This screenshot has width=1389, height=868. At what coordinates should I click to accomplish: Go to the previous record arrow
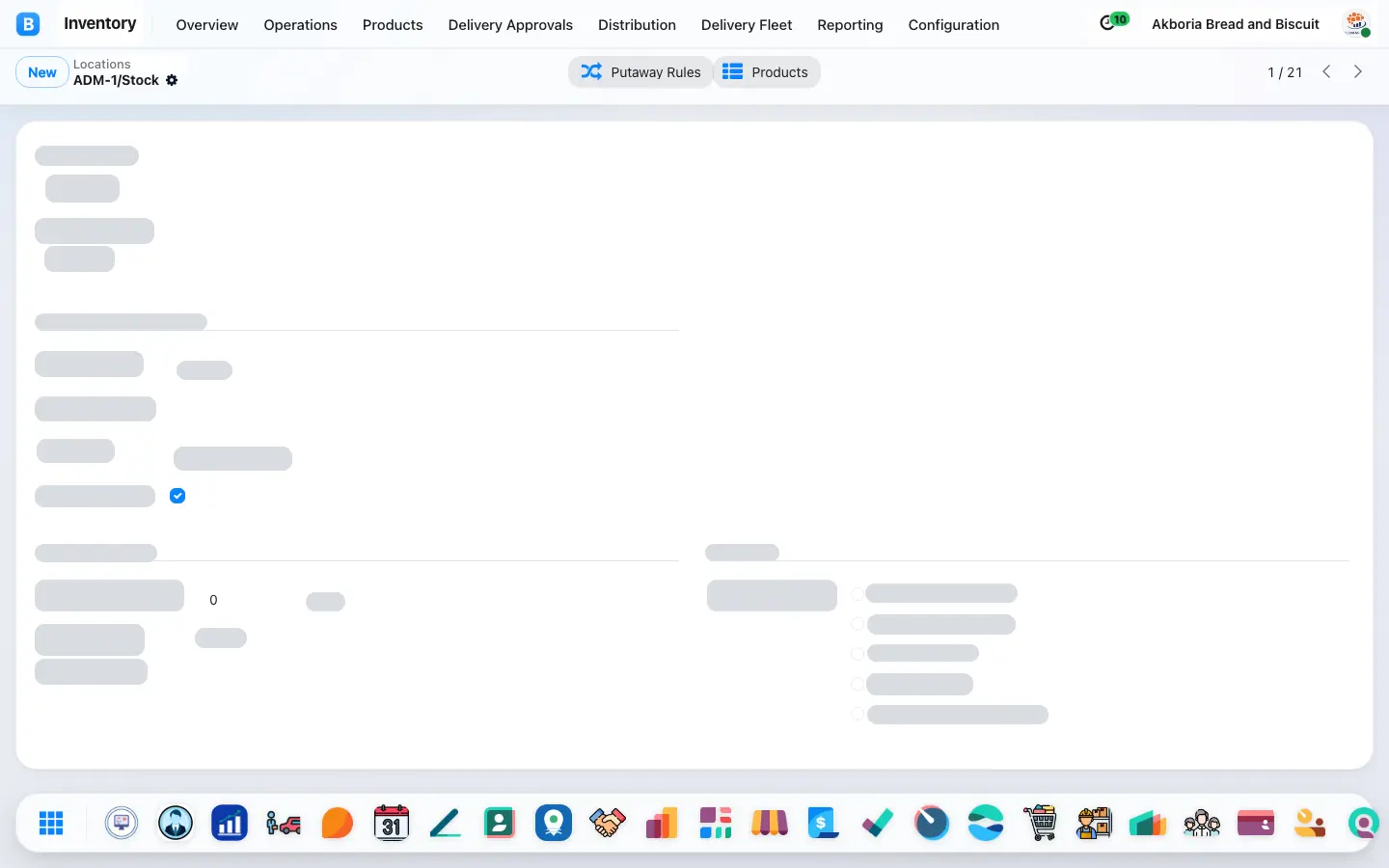[1326, 72]
